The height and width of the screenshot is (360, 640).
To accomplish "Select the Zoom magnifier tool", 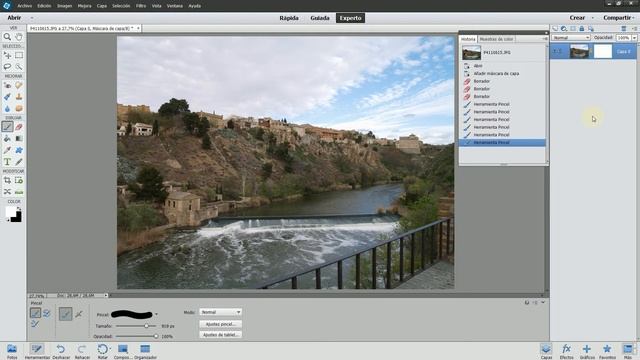I will point(7,37).
